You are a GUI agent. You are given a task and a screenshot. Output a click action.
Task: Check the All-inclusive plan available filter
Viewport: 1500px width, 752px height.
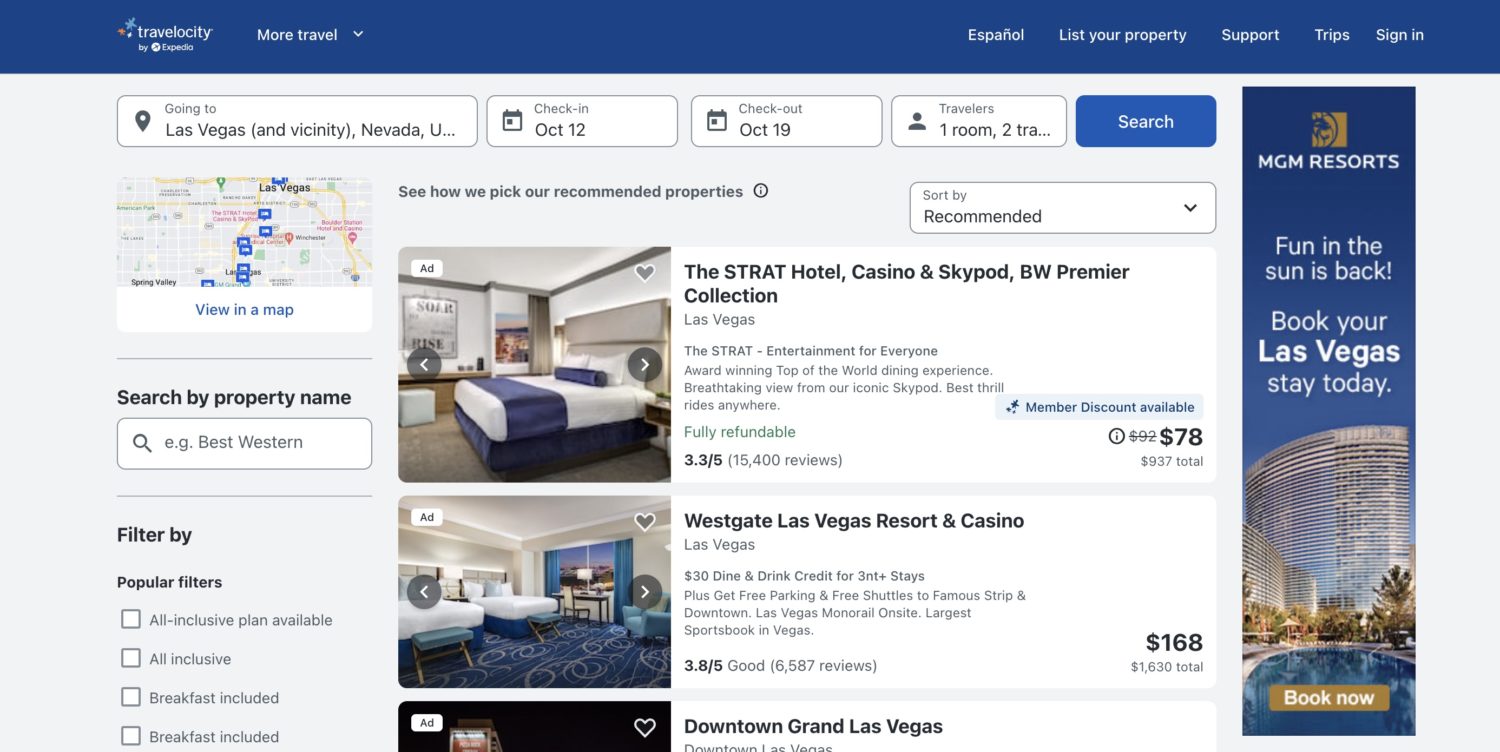(x=130, y=618)
